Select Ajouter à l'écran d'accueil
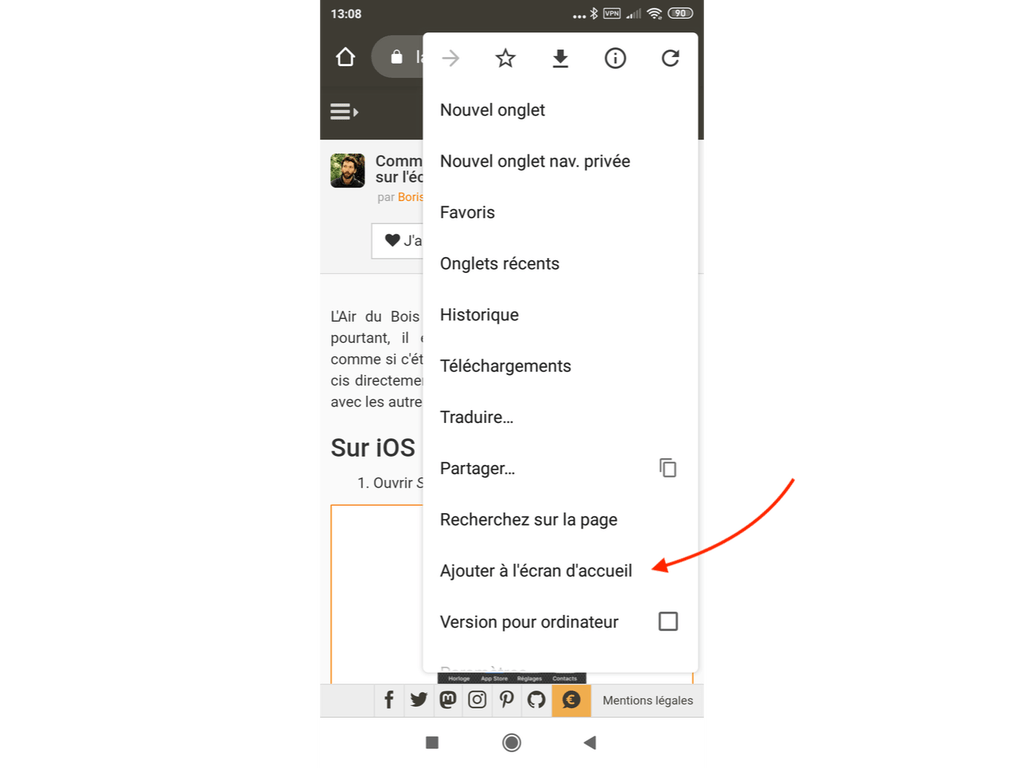1024x768 pixels. pyautogui.click(x=536, y=570)
